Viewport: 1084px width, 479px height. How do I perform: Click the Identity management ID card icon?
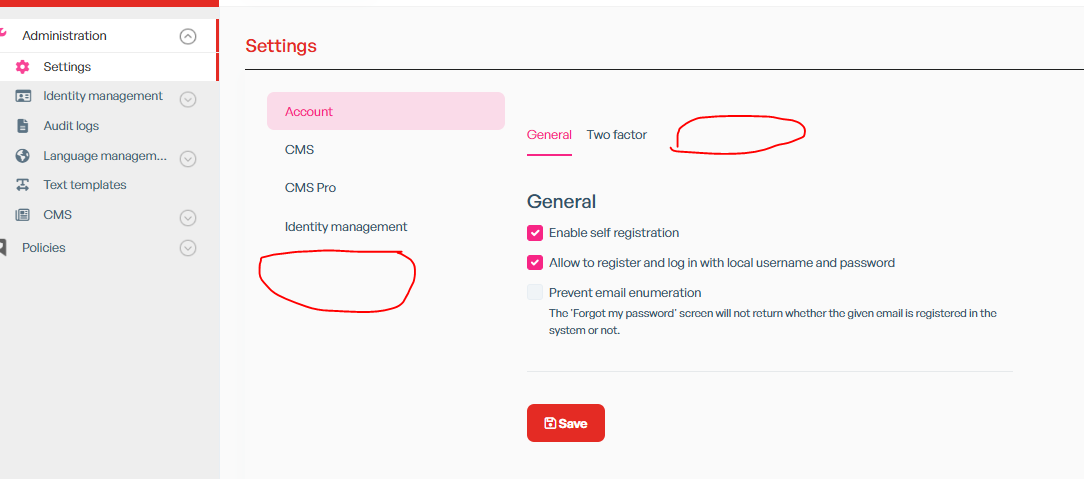[23, 96]
